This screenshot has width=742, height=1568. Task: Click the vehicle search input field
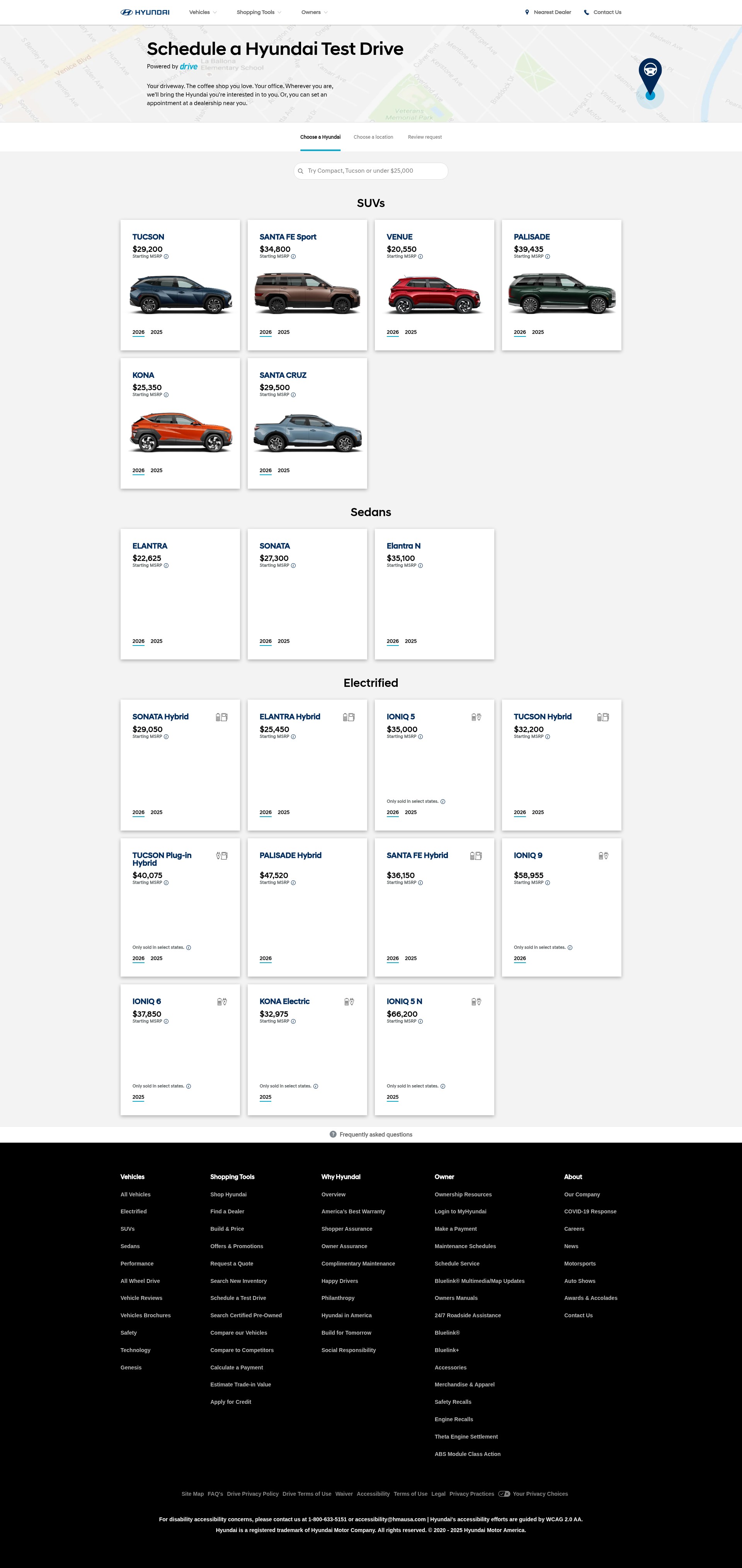[x=371, y=171]
